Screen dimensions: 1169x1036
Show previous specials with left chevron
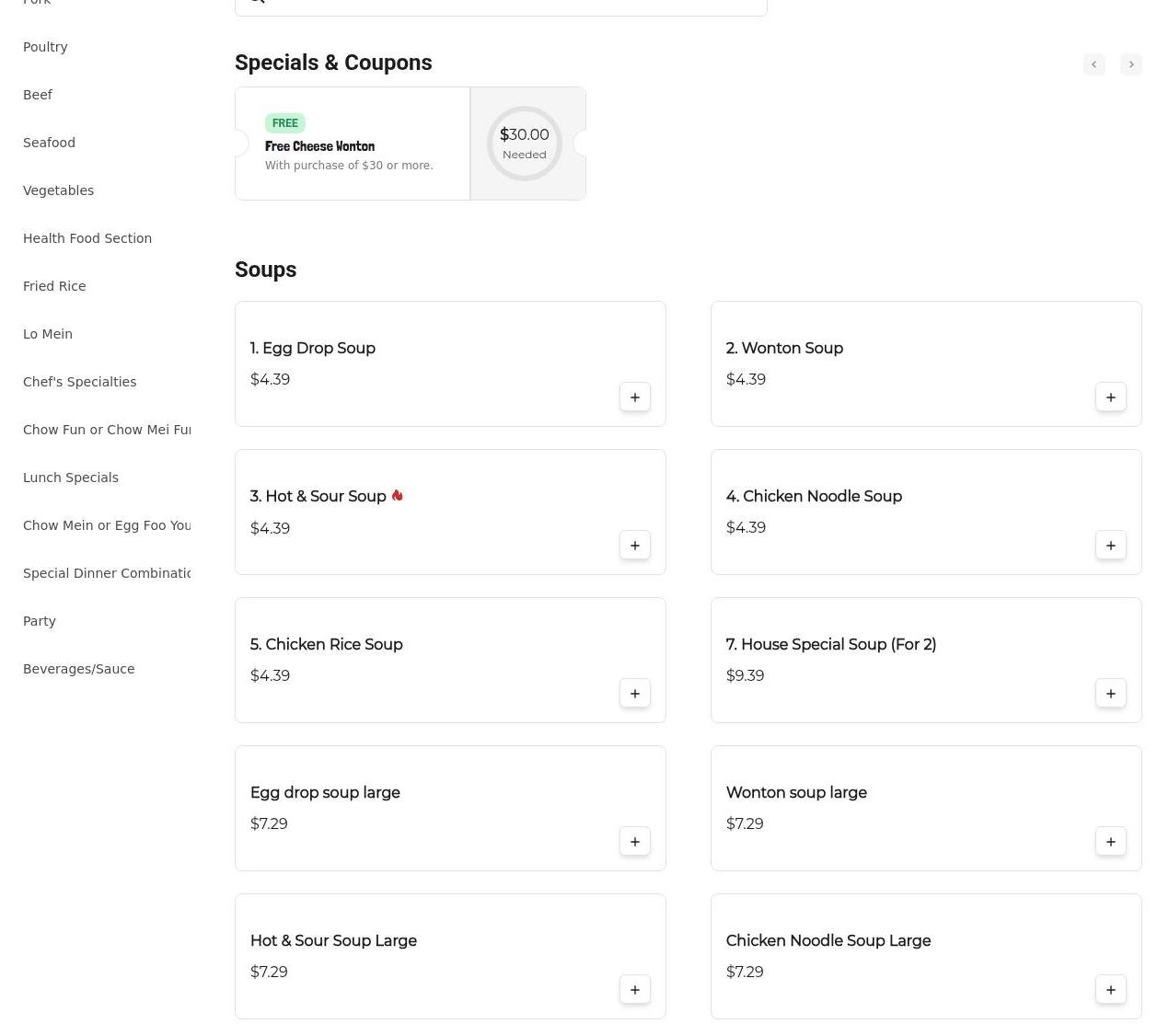tap(1094, 64)
